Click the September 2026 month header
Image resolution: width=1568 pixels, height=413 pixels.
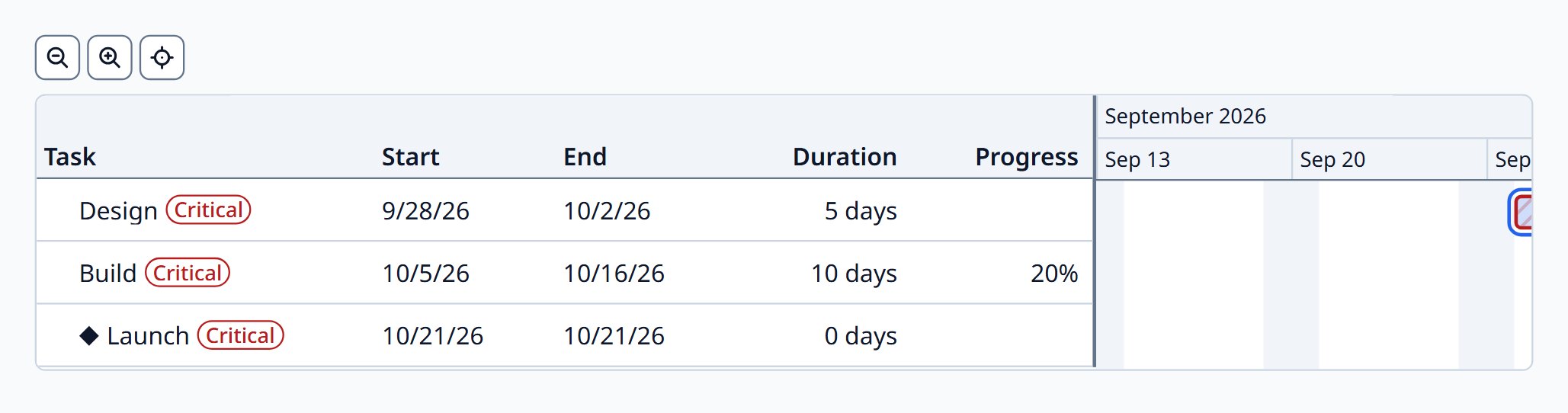(x=1185, y=116)
